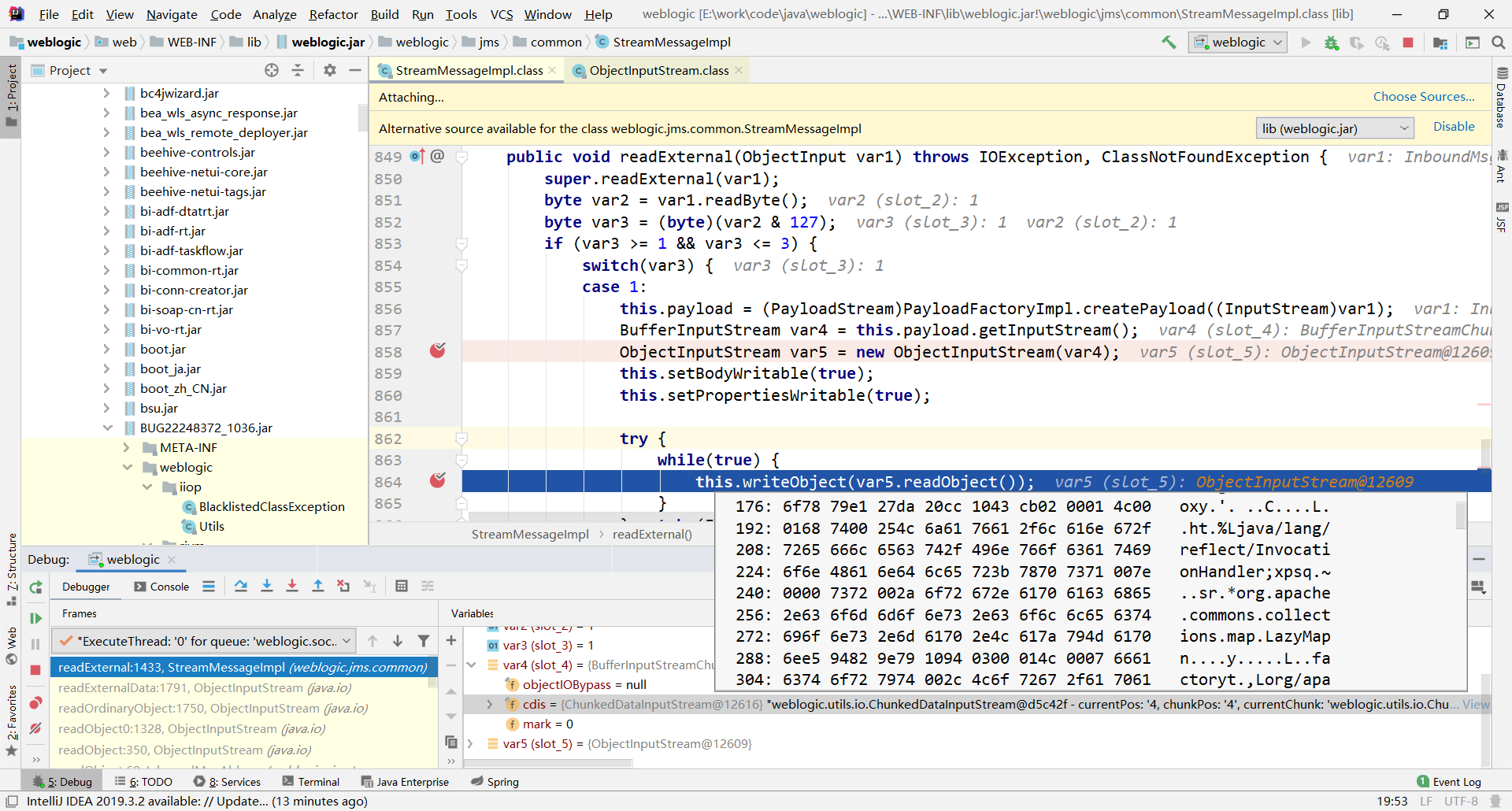Toggle the breakpoint on line 858
1512x811 pixels.
click(x=438, y=350)
